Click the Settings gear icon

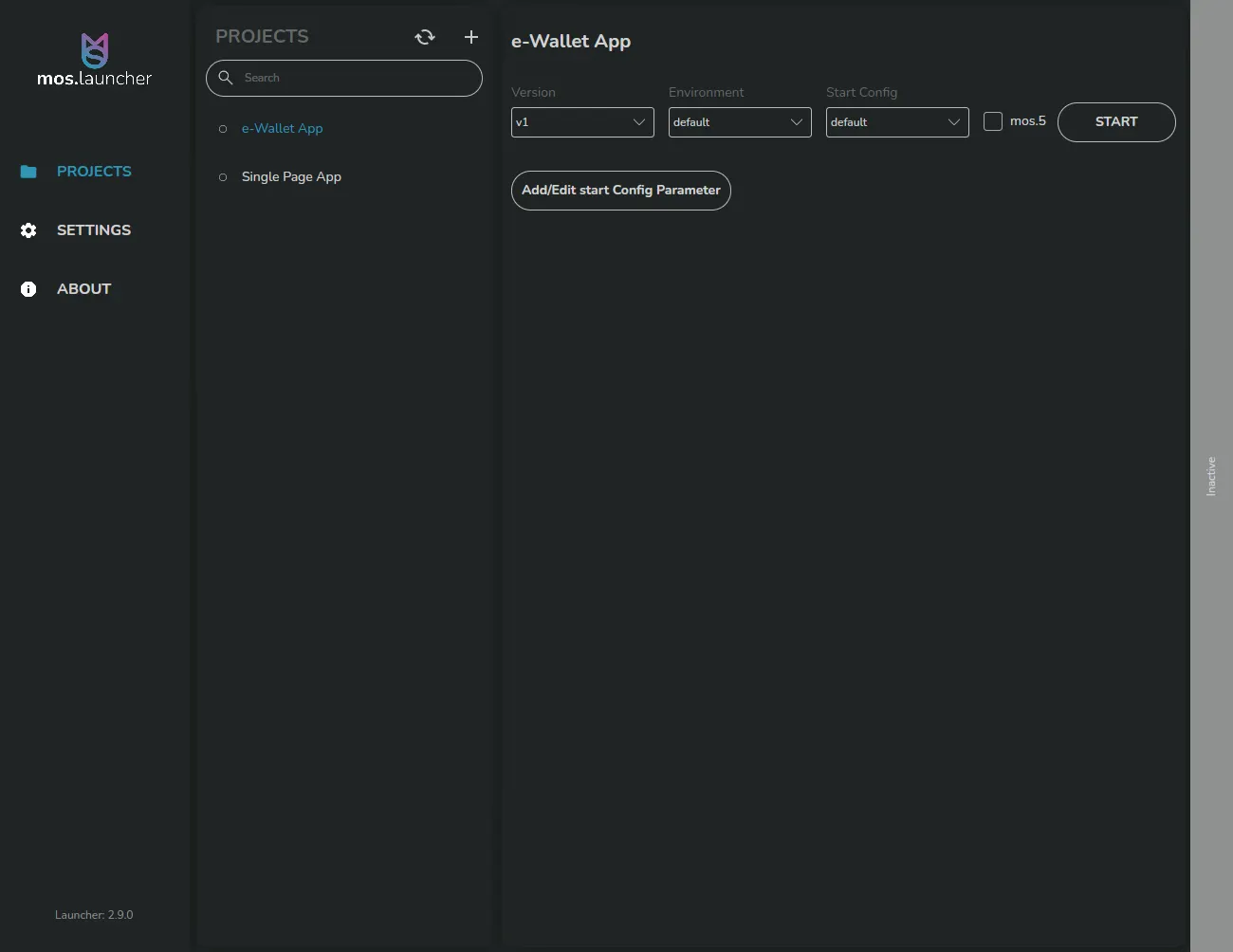click(28, 230)
